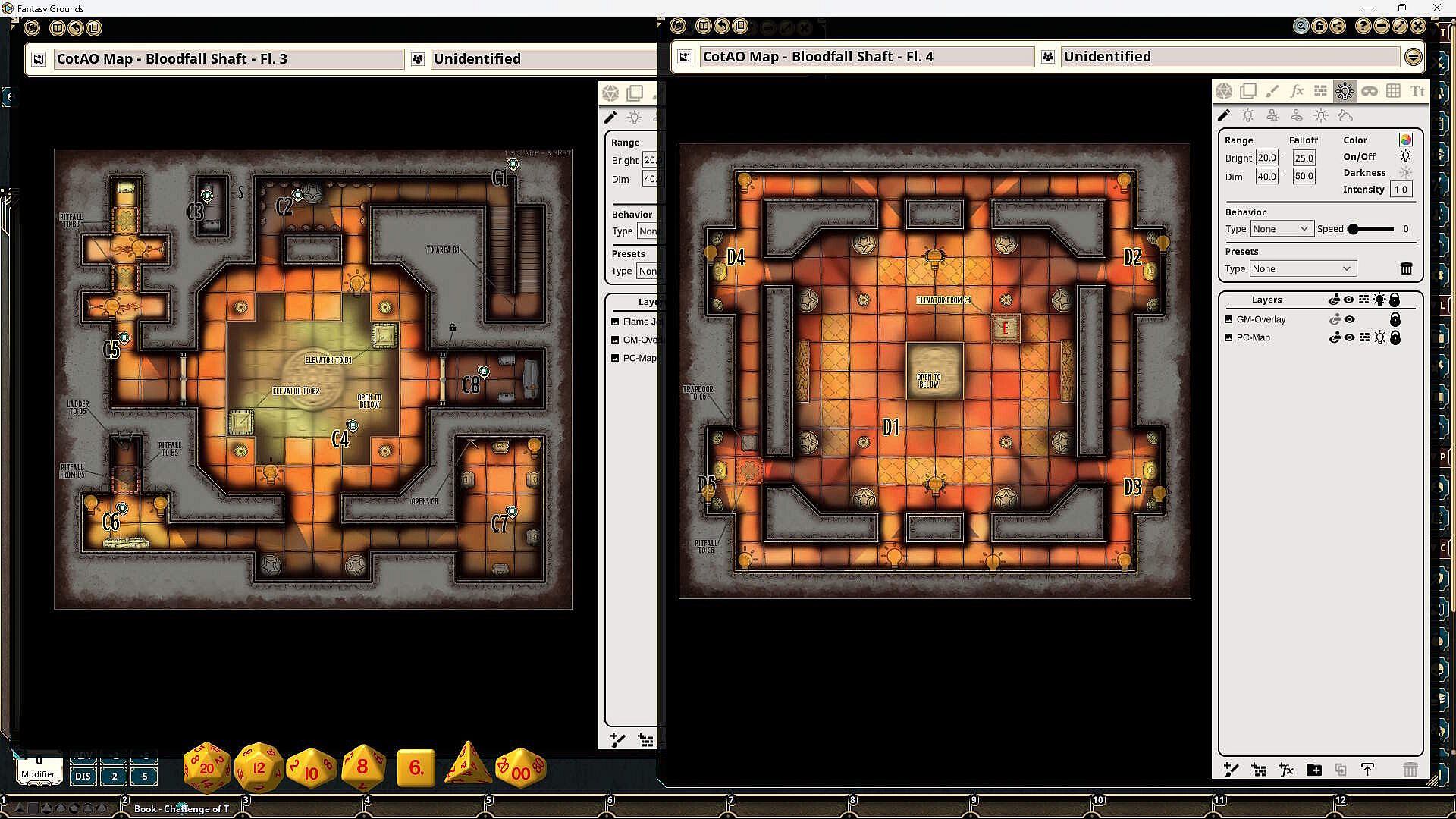Toggle PC-Map layer lock
The width and height of the screenshot is (1456, 819).
1395,337
